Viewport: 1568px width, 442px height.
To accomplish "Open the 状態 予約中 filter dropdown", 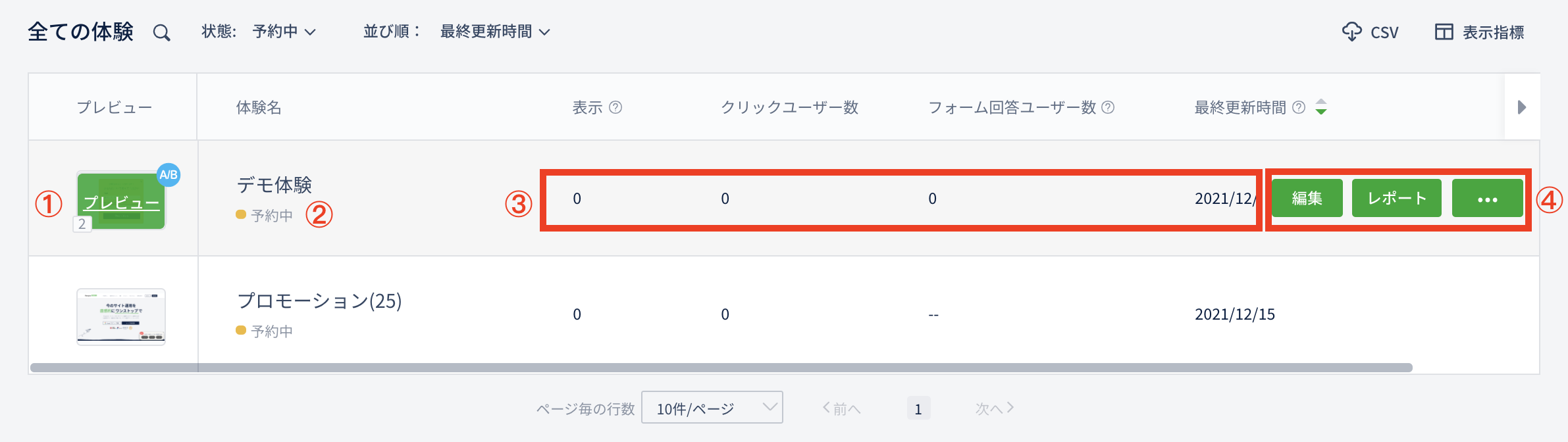I will click(x=284, y=32).
